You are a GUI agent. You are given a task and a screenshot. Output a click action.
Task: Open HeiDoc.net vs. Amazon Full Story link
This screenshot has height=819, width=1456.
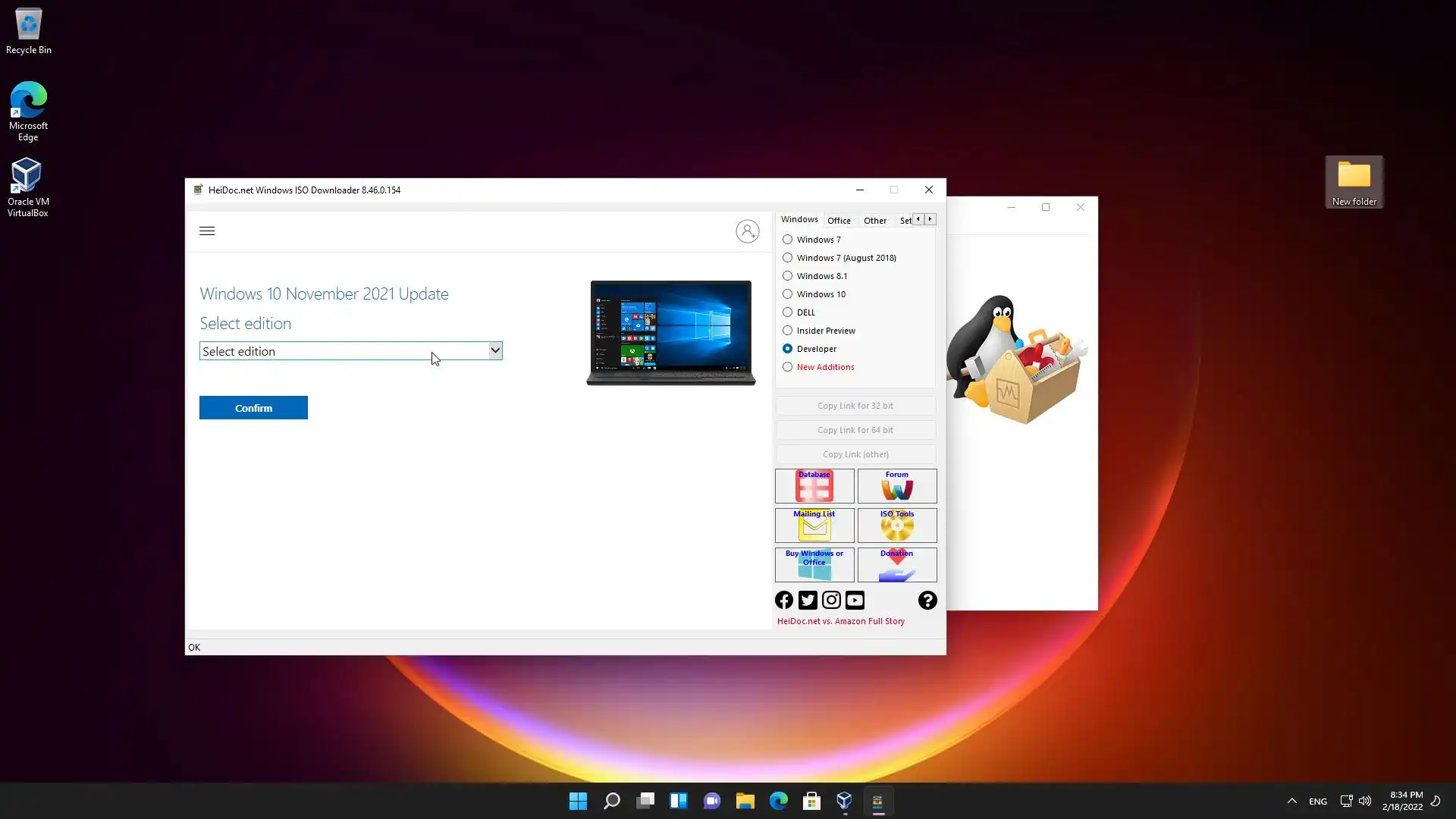point(840,621)
